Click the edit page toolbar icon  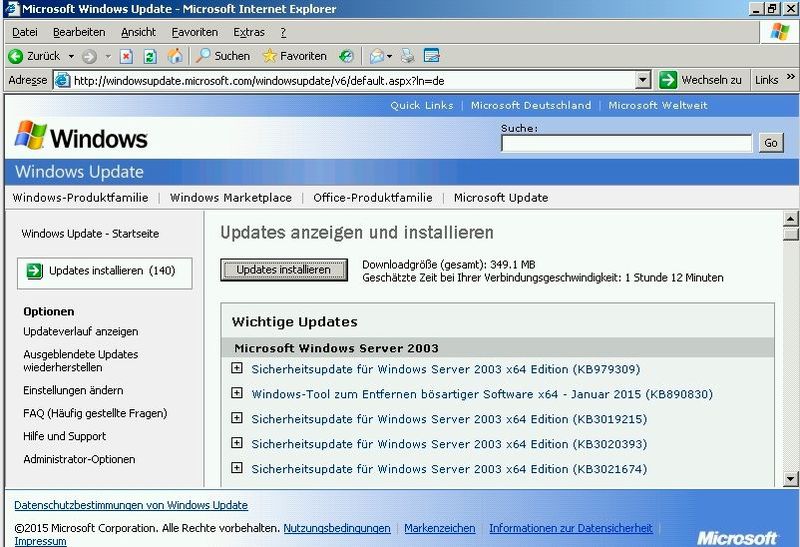coord(432,56)
